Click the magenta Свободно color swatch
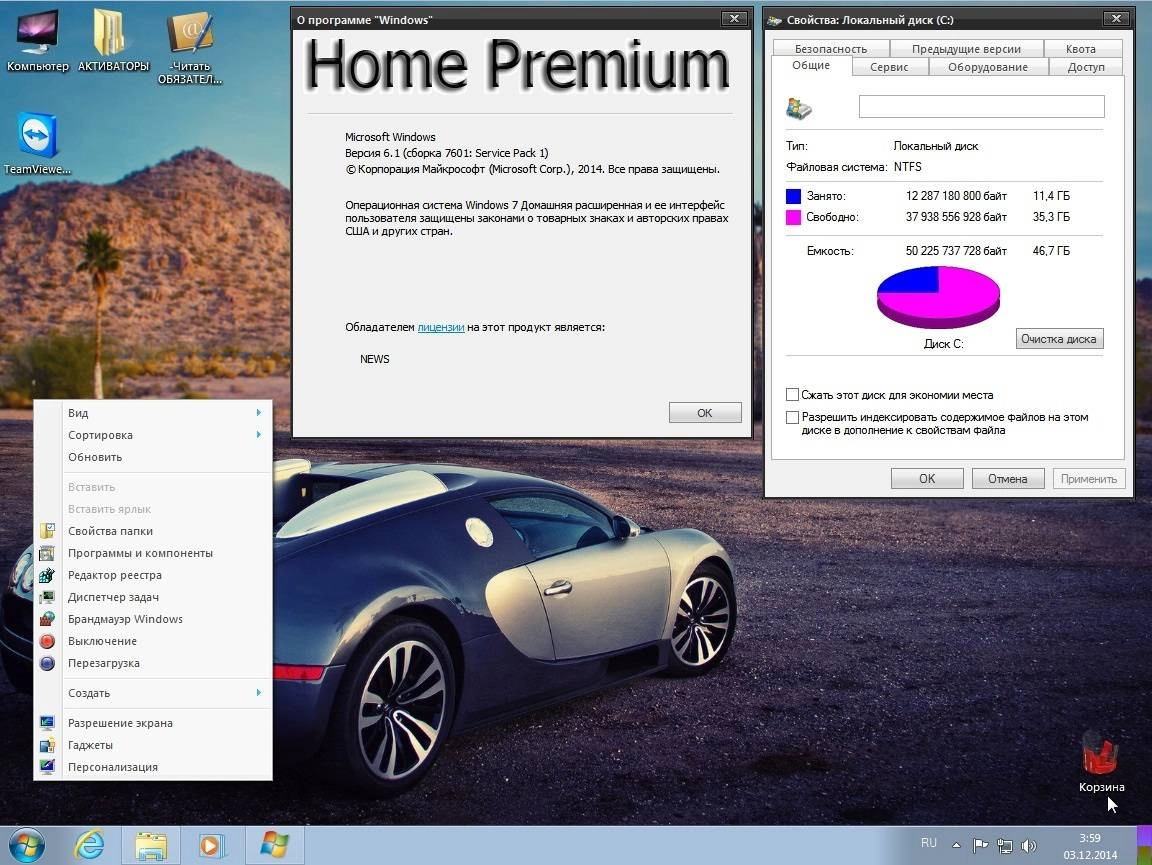This screenshot has width=1152, height=865. (793, 217)
